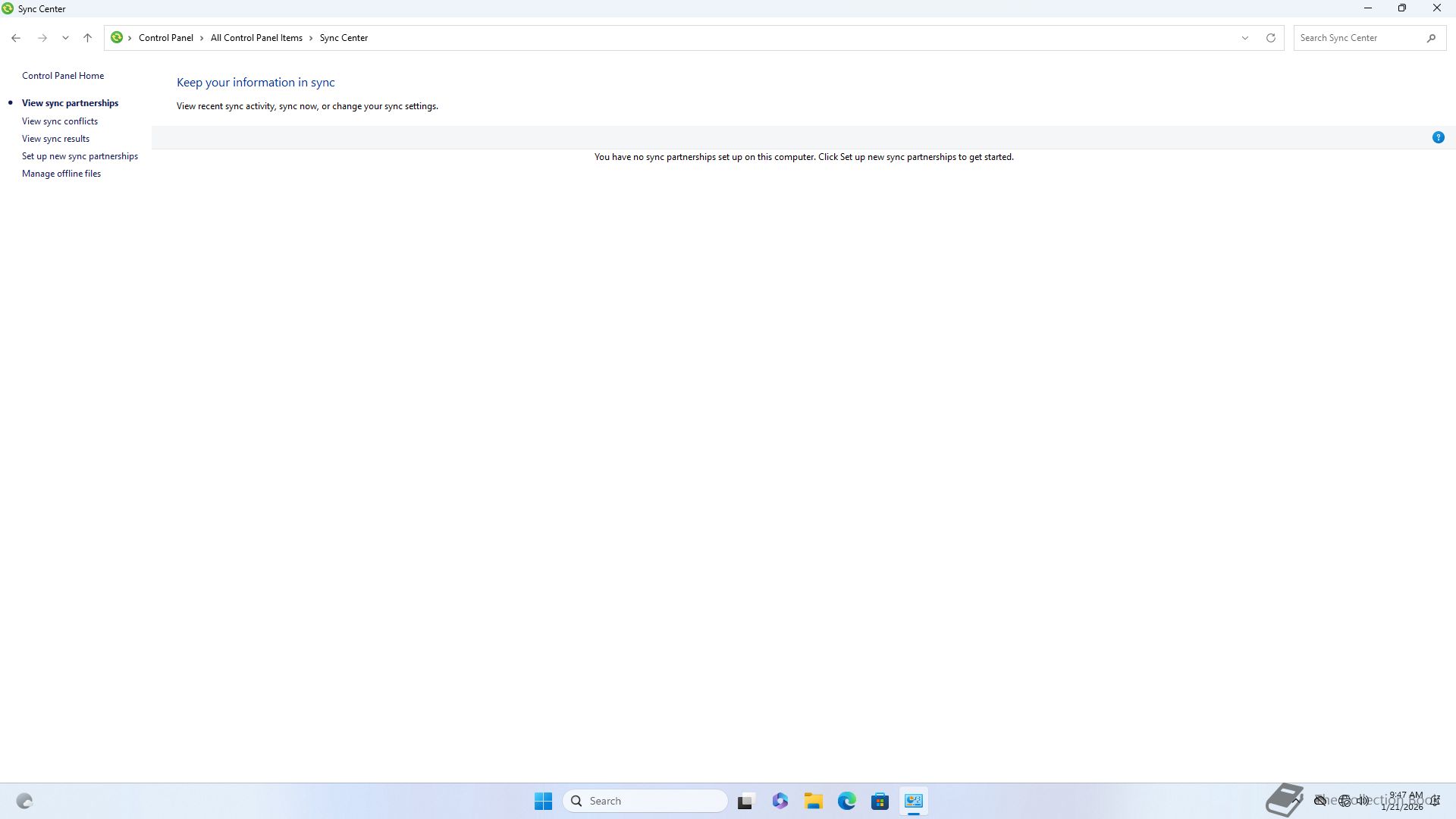Go to Control Panel Home
Image resolution: width=1456 pixels, height=819 pixels.
[63, 76]
